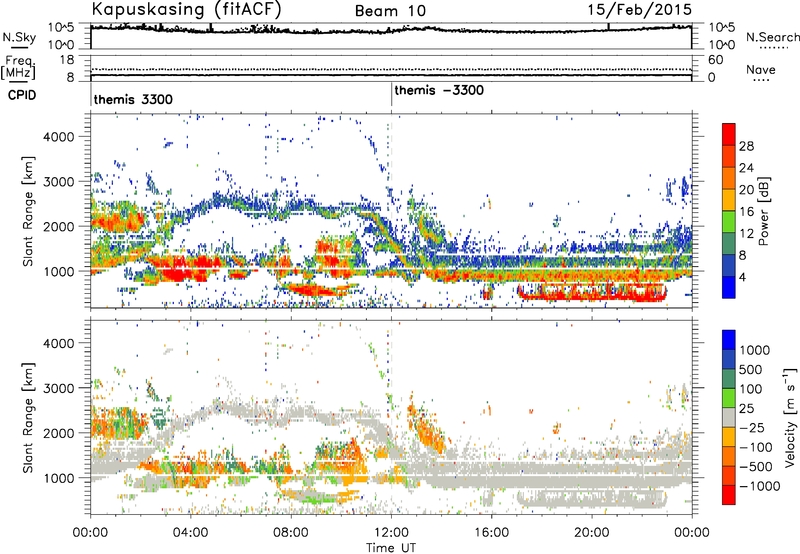The image size is (800, 554).
Task: Click the right-side "10^0" noise axis tick
Action: pyautogui.click(x=722, y=45)
